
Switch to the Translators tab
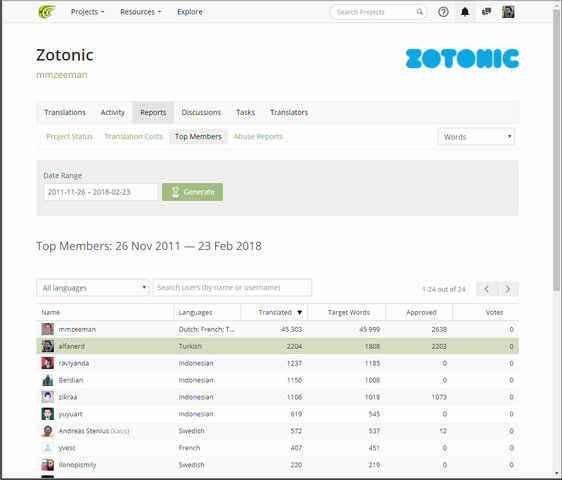(289, 113)
